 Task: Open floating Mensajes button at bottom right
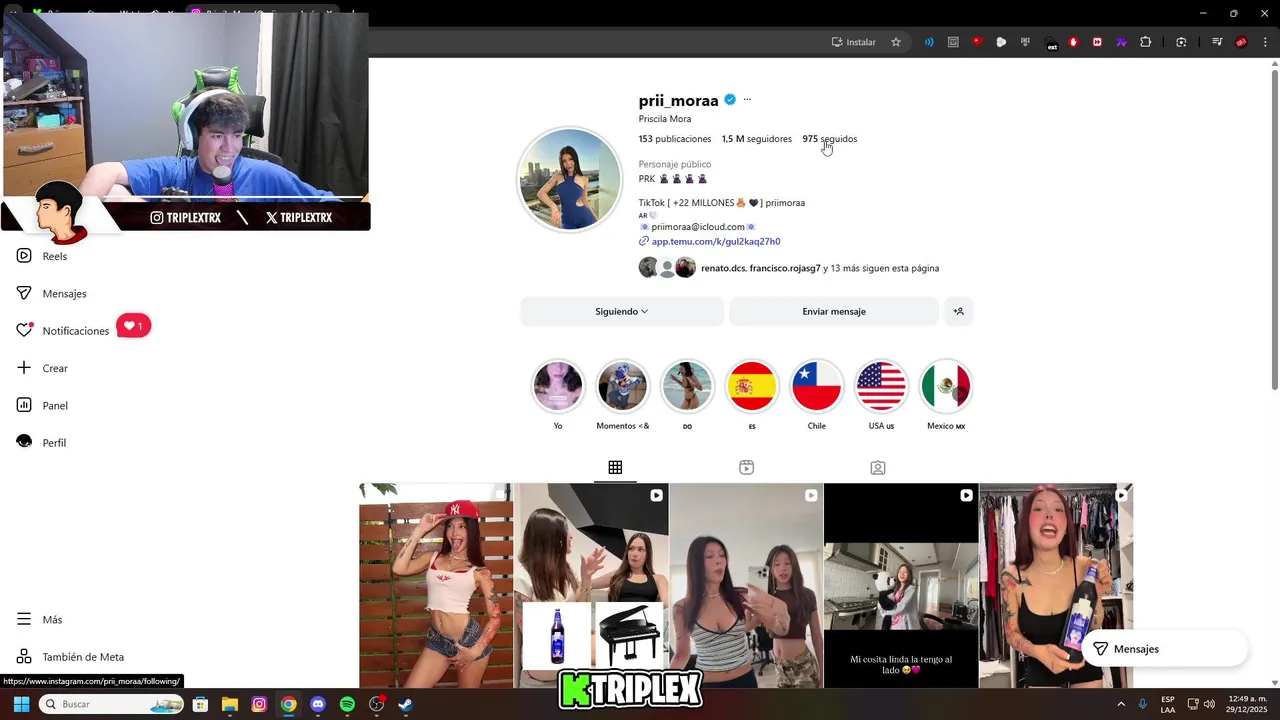(1165, 649)
